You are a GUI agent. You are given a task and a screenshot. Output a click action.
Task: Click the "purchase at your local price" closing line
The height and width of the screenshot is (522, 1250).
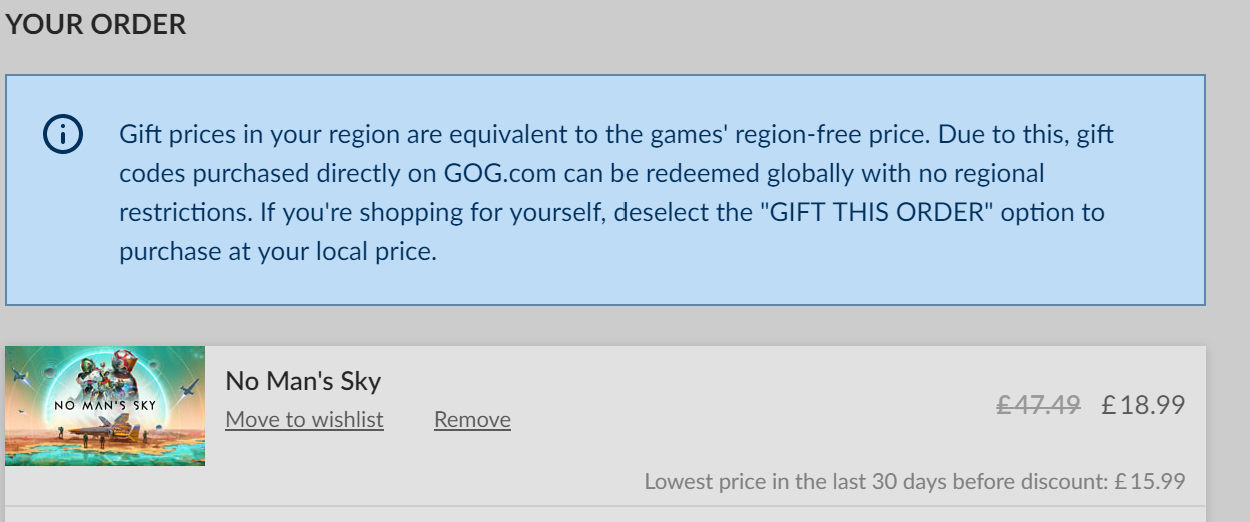click(278, 252)
